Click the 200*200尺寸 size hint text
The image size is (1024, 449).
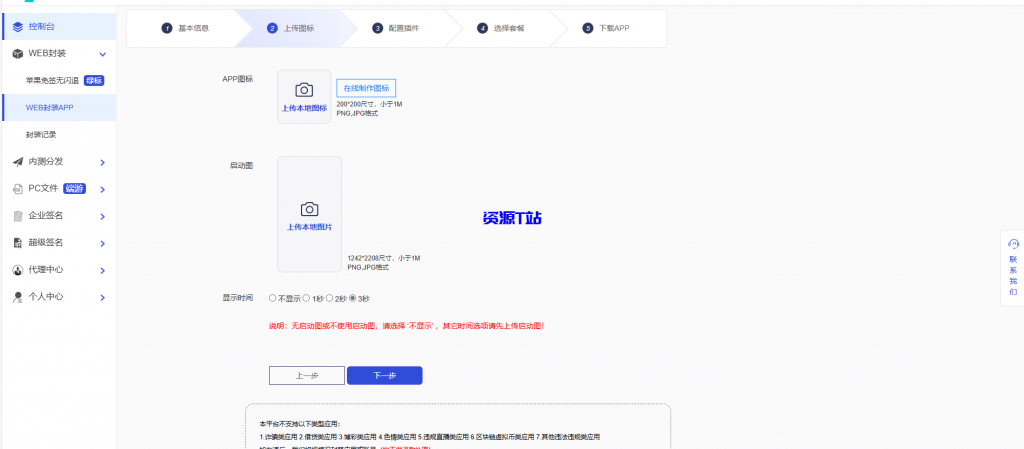pyautogui.click(x=370, y=104)
